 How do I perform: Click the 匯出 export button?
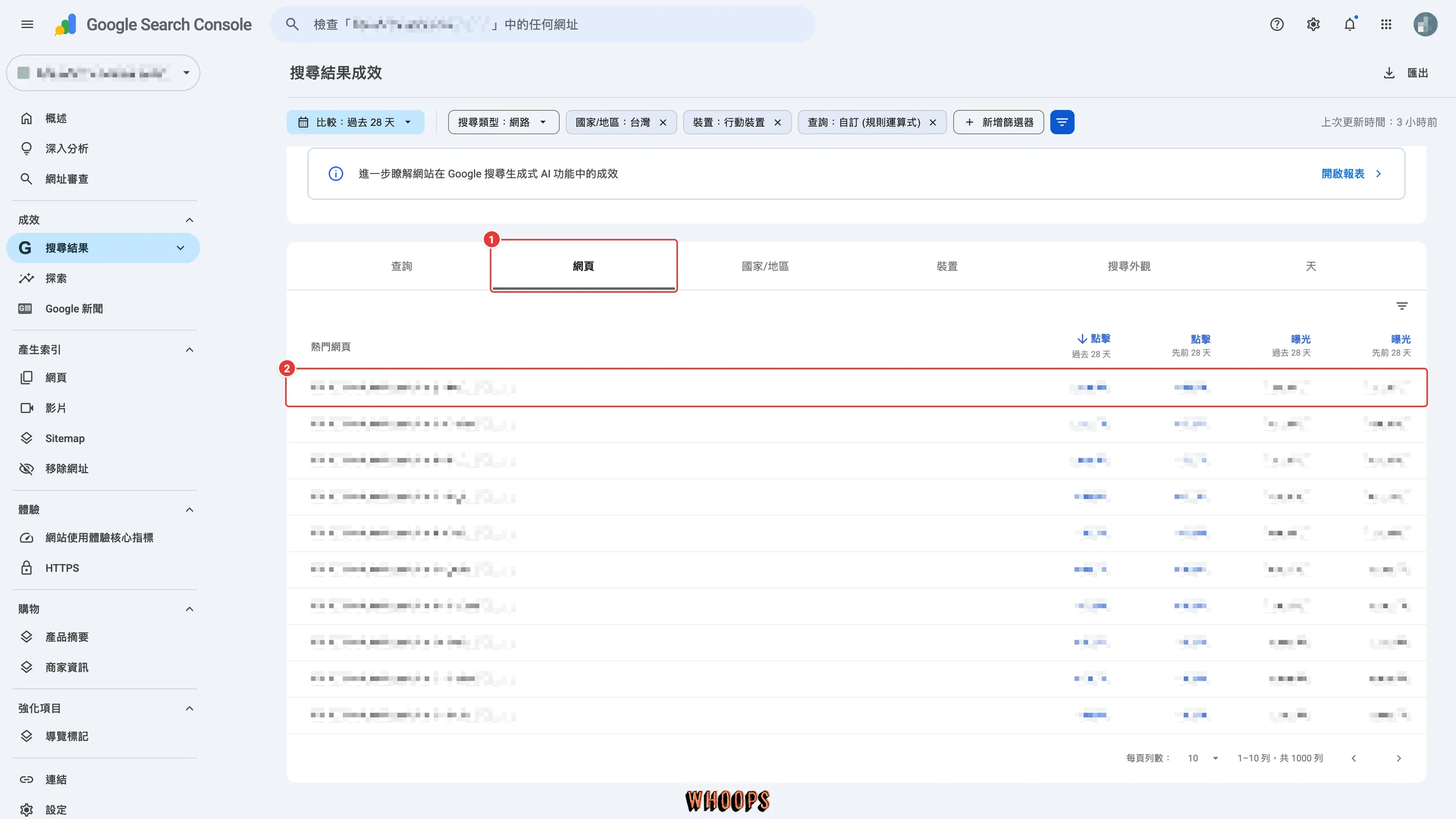(1406, 73)
